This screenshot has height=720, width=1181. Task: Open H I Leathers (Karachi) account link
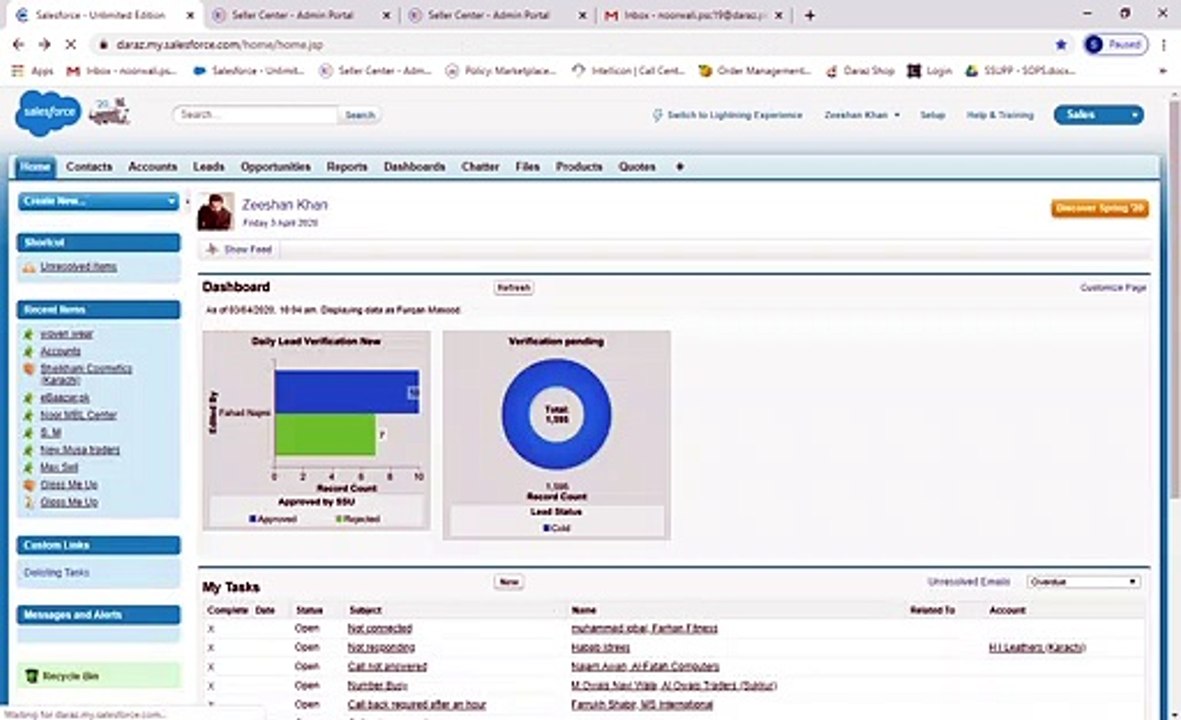1037,648
